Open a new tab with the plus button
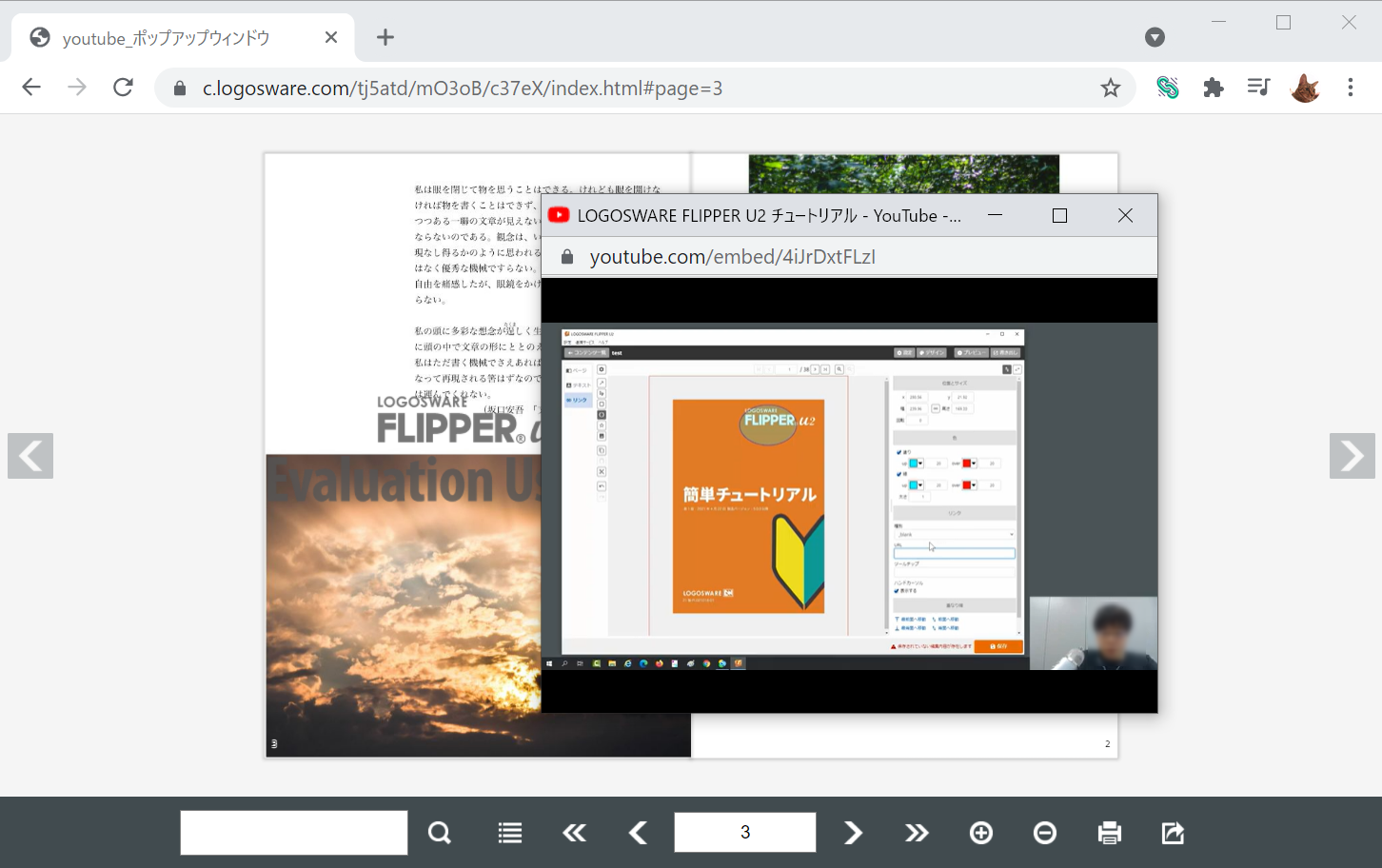Image resolution: width=1382 pixels, height=868 pixels. (x=385, y=37)
